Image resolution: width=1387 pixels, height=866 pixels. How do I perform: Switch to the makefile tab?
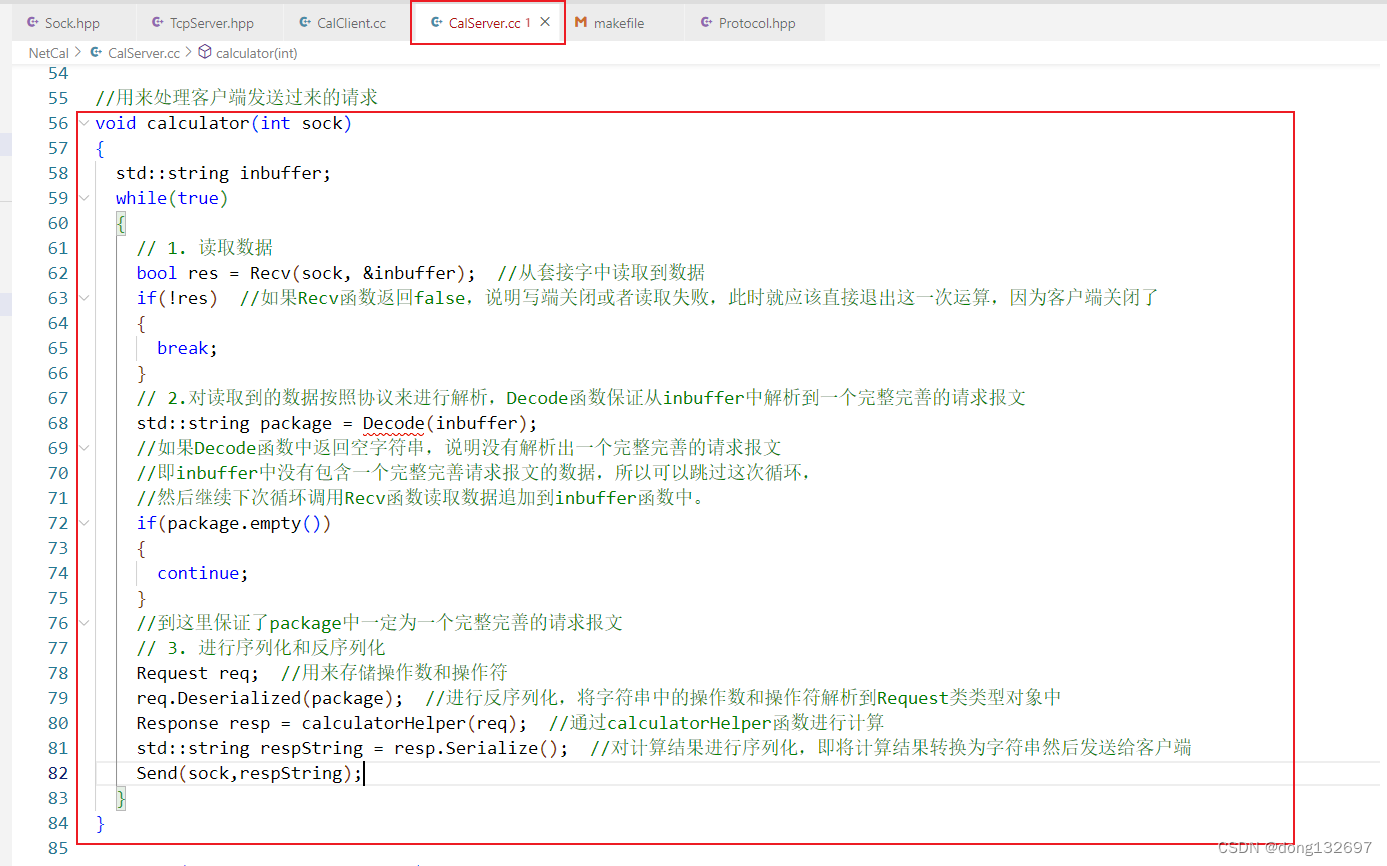coord(622,23)
